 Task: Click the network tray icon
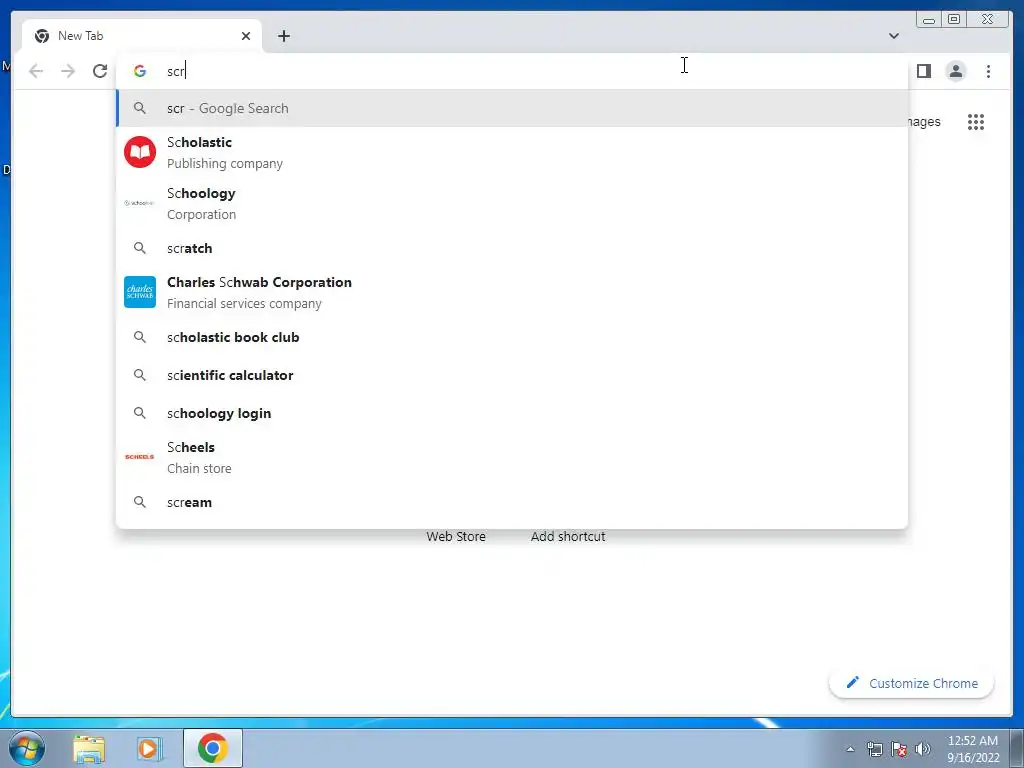(874, 749)
